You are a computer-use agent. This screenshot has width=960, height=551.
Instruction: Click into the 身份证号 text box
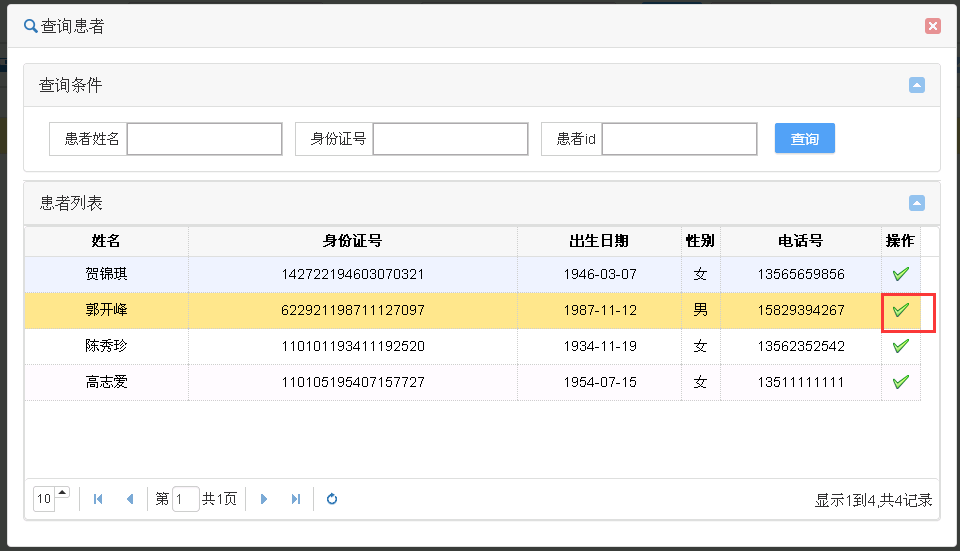[x=450, y=139]
